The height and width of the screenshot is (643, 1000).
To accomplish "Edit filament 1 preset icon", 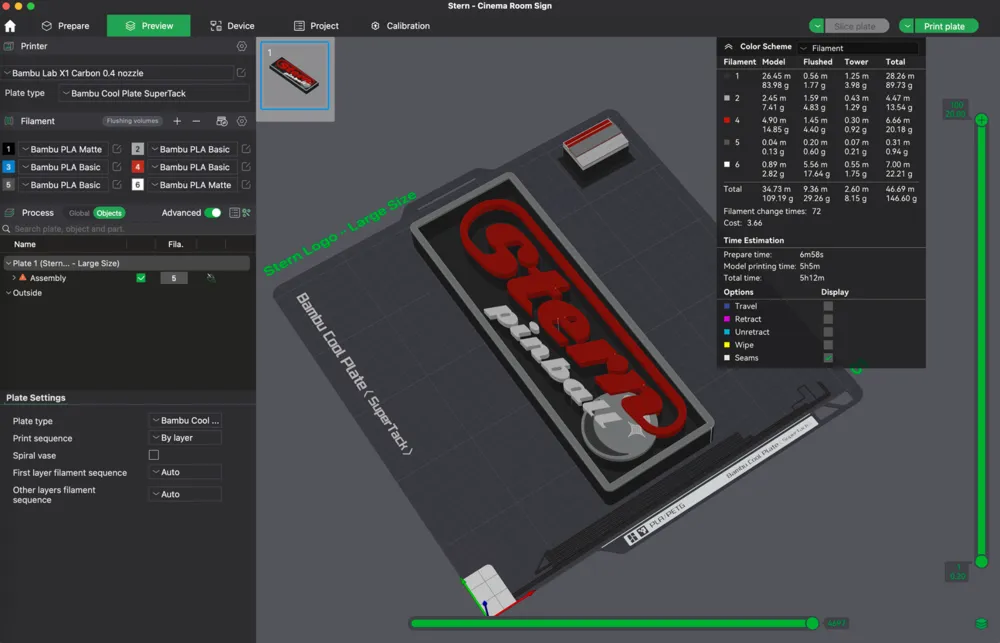I will (117, 149).
